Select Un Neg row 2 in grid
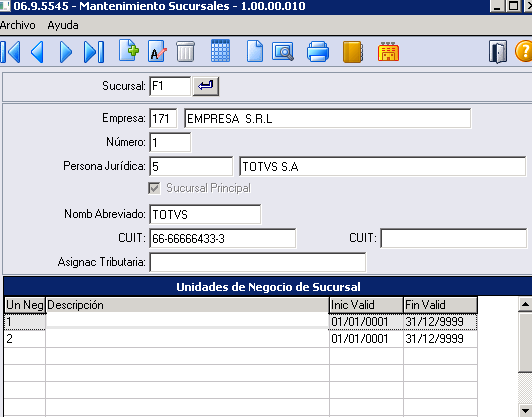Viewport: 532px width, 417px height. [x=24, y=339]
